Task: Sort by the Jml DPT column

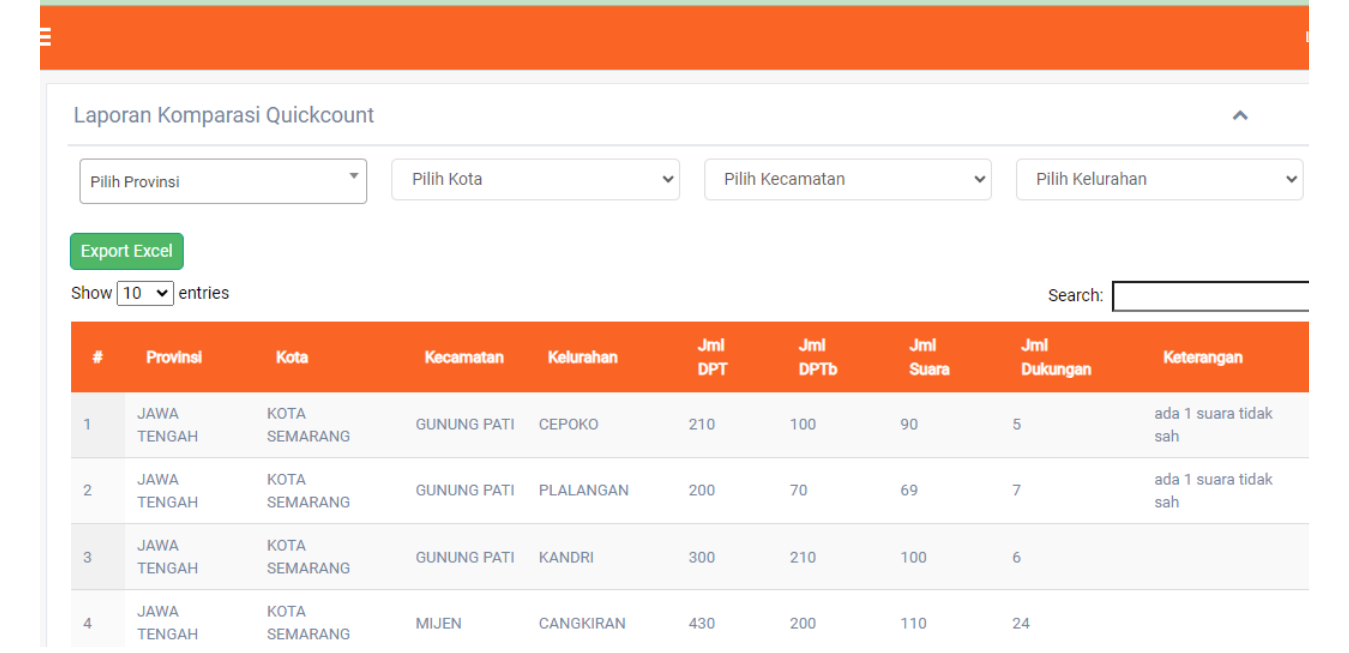Action: pos(712,357)
